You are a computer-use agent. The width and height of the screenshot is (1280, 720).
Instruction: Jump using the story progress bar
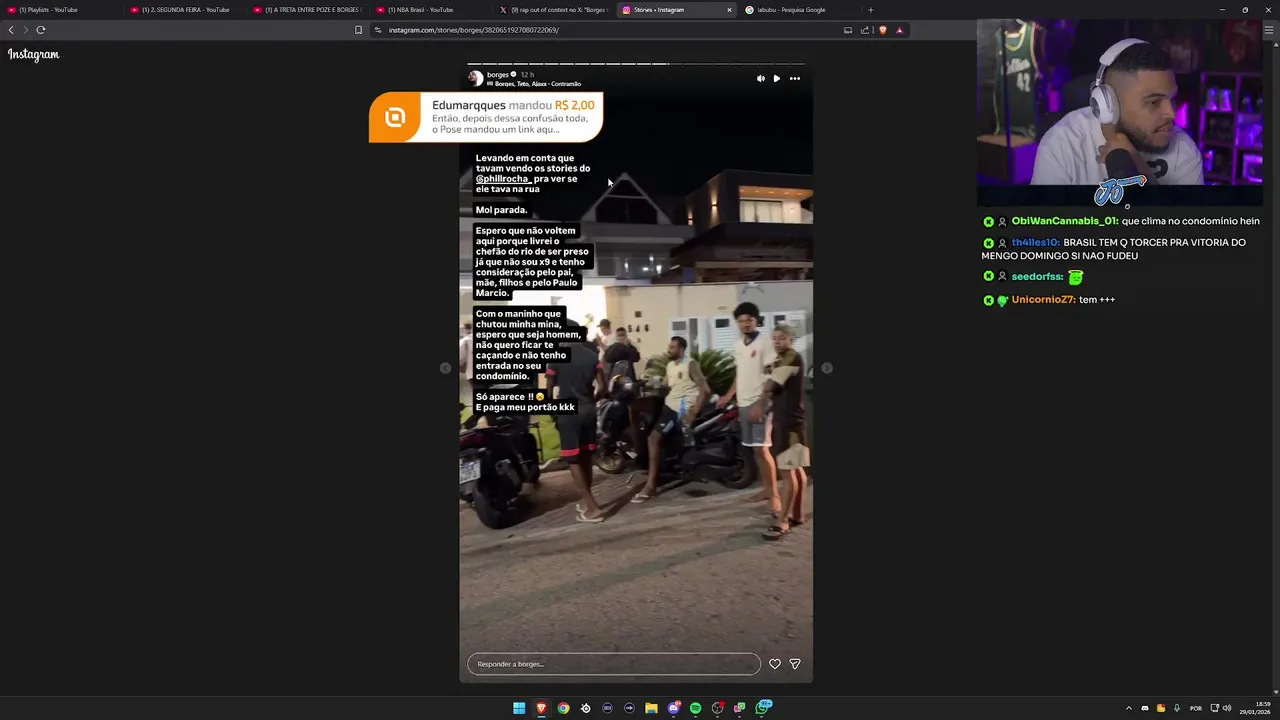(x=636, y=64)
